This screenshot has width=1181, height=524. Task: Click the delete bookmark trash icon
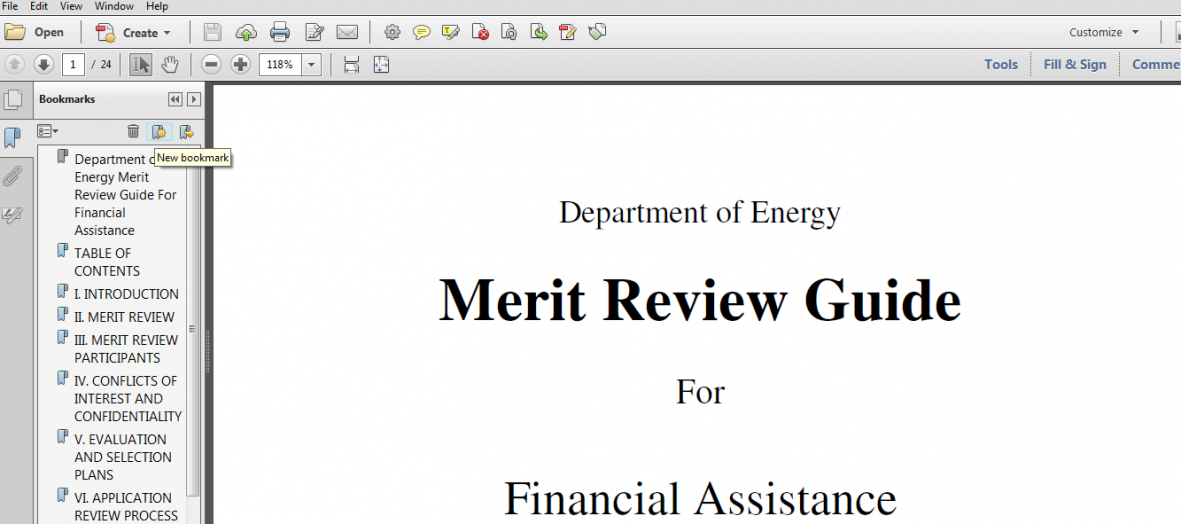133,132
